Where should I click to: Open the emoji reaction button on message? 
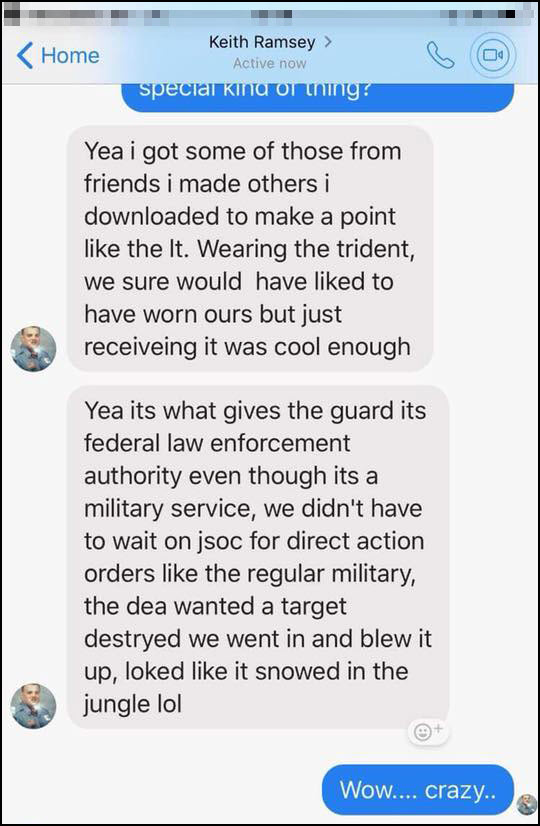tap(429, 731)
